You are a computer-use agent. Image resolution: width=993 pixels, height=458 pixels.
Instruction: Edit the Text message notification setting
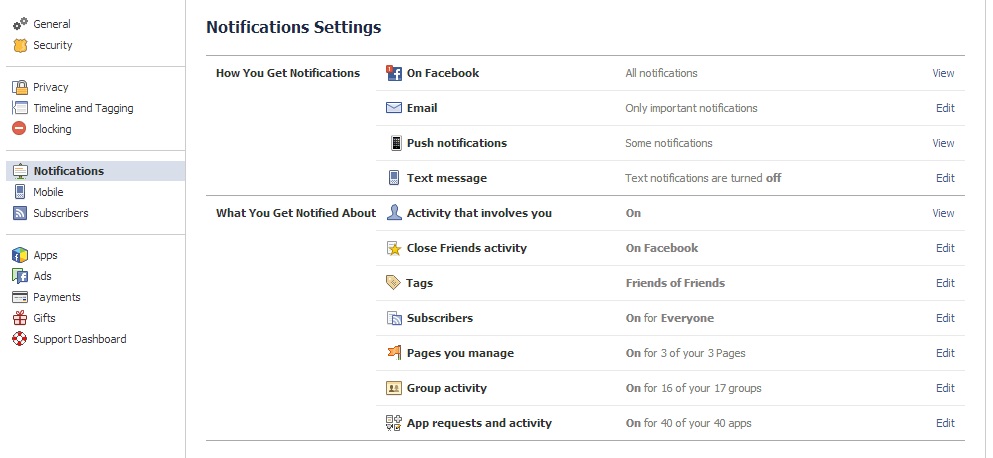click(945, 178)
